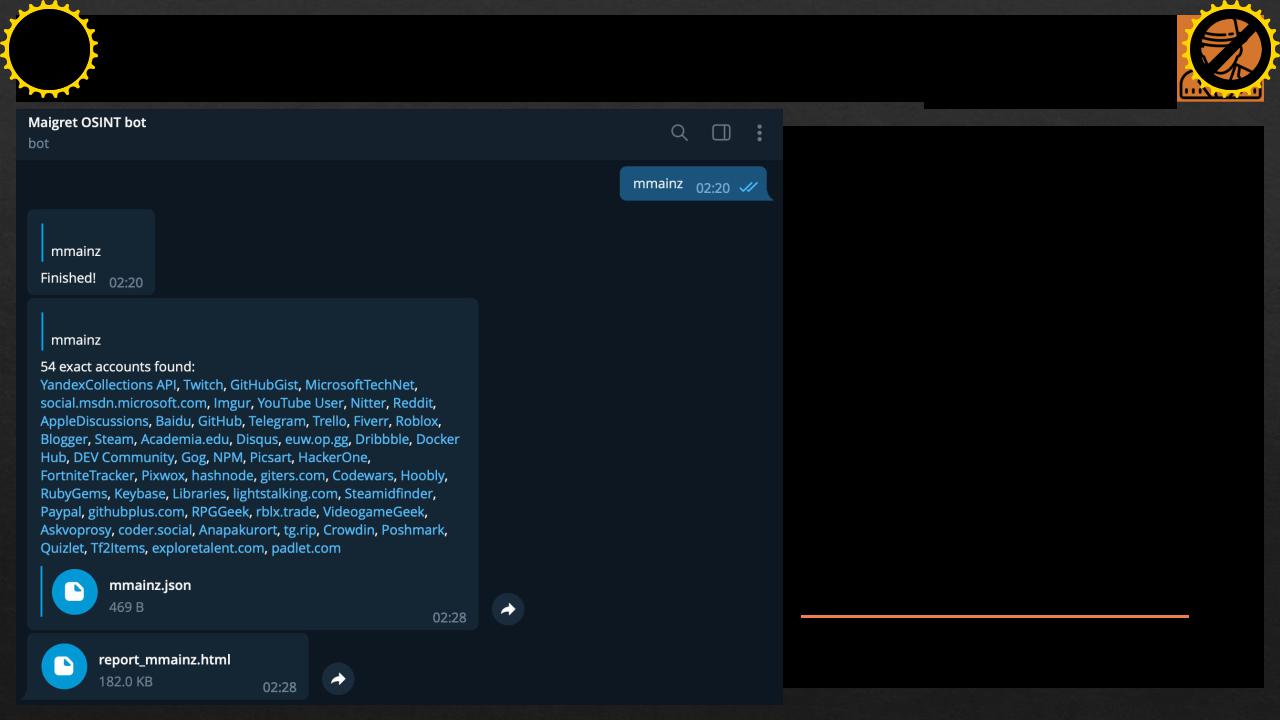Image resolution: width=1280 pixels, height=720 pixels.
Task: Open the Fiverr link
Action: coord(371,421)
